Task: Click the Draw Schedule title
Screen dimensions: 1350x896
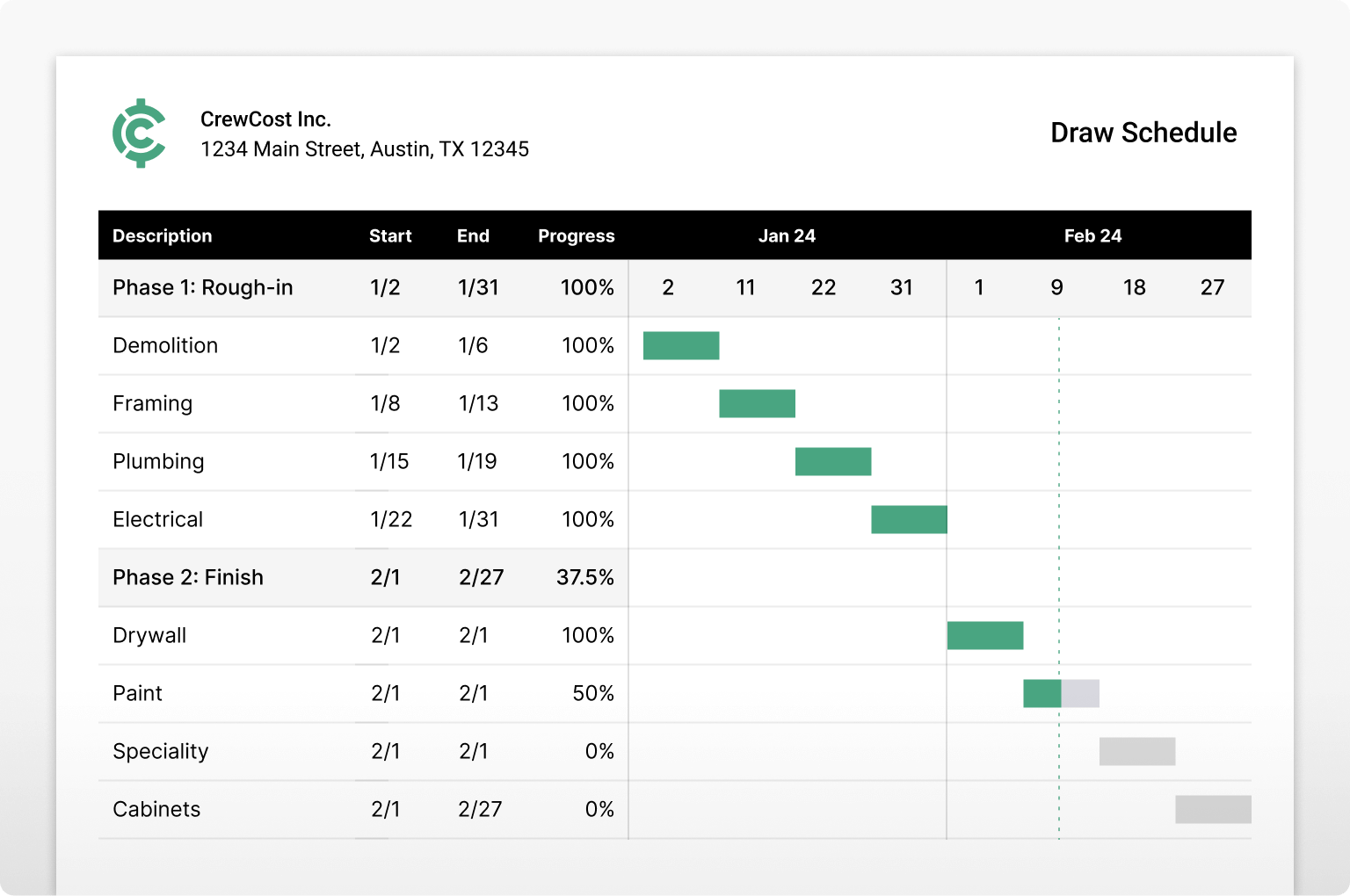Action: click(1143, 133)
